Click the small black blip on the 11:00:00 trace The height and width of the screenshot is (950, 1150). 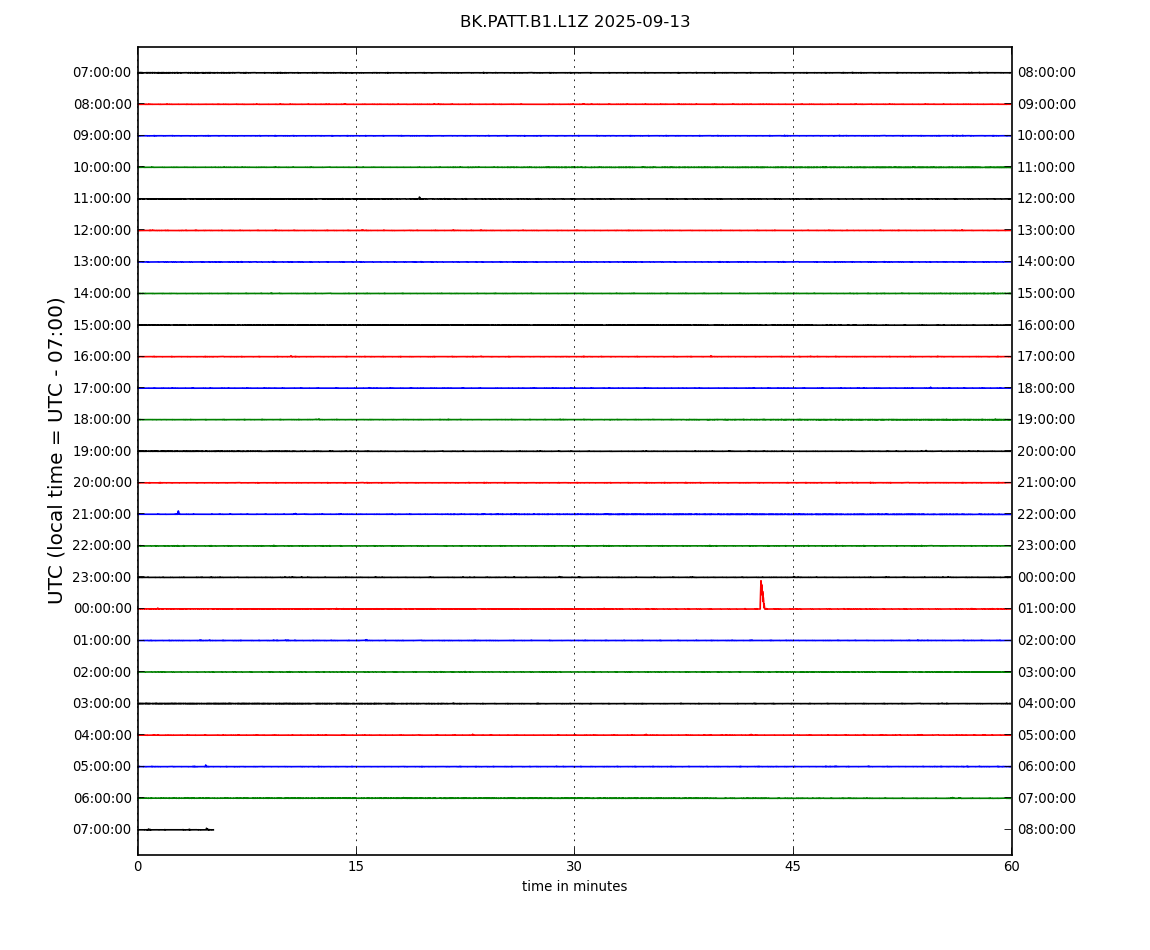(420, 197)
